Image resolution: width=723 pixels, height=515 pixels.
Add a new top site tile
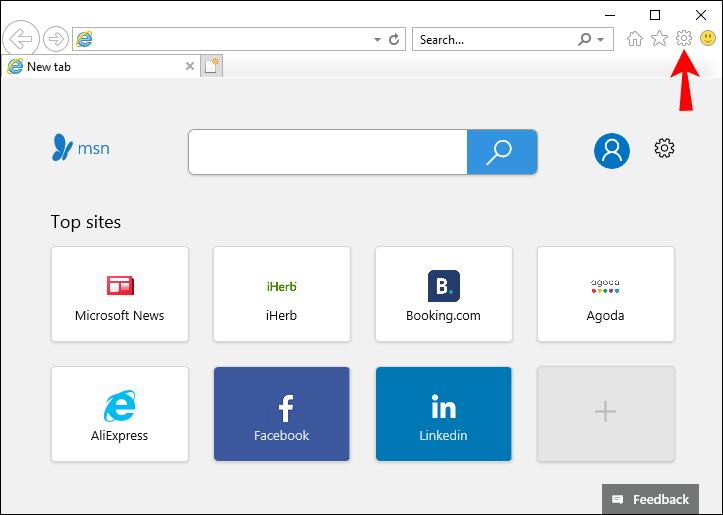(605, 414)
